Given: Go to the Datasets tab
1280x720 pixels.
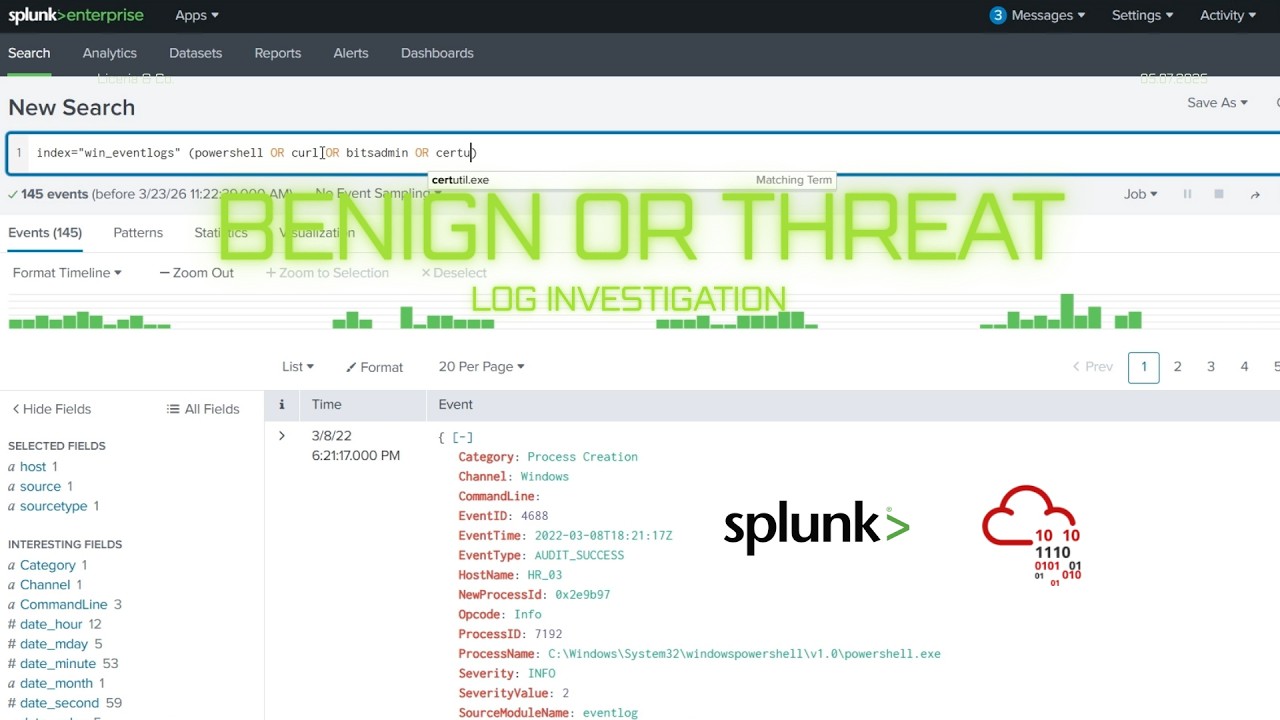Looking at the screenshot, I should click(x=195, y=53).
